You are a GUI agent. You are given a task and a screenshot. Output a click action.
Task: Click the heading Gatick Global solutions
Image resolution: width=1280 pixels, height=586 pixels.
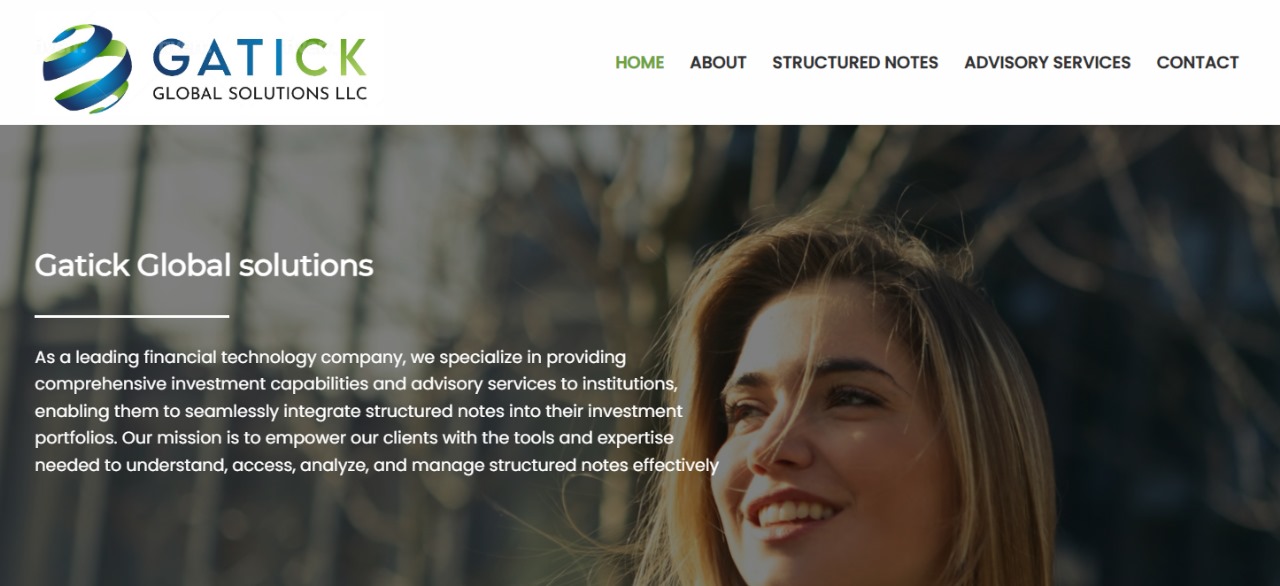pos(204,265)
